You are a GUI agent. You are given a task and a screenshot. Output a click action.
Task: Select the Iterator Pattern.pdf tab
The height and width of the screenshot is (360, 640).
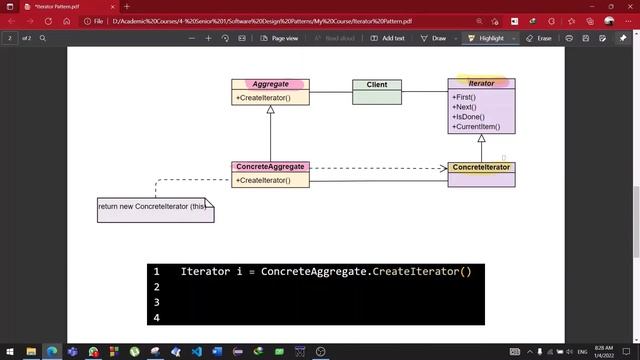coord(69,7)
